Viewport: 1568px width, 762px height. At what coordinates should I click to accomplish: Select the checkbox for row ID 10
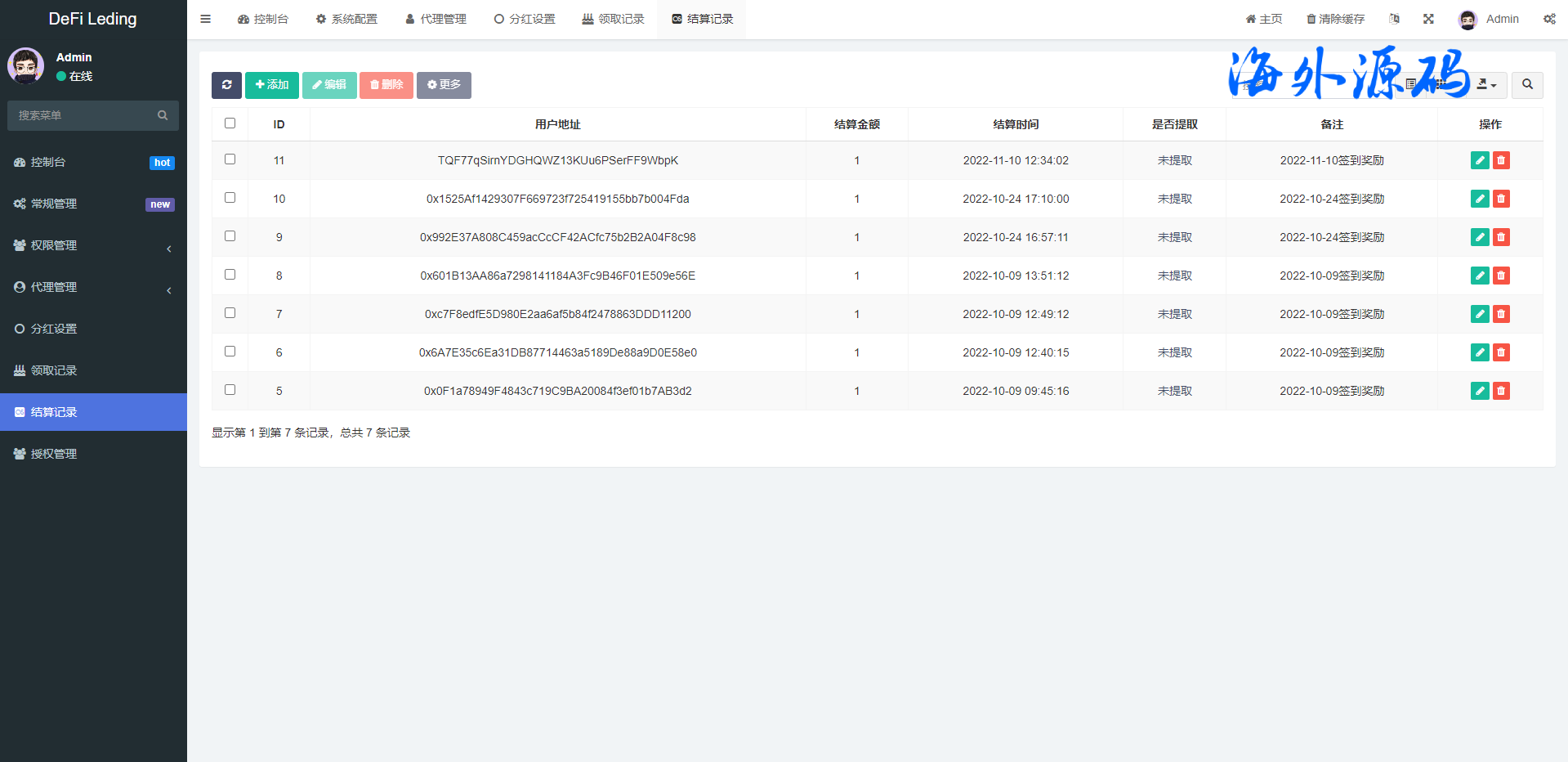(x=230, y=198)
